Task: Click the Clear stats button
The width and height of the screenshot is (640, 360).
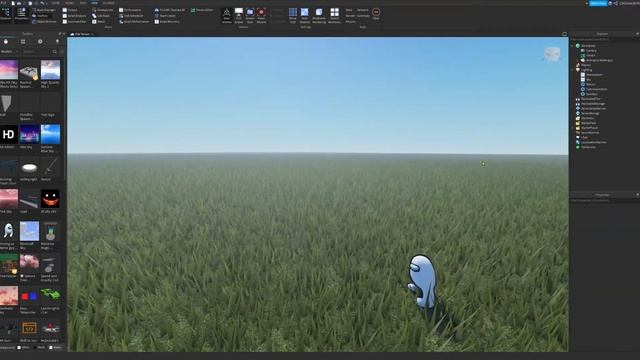Action: click(x=376, y=14)
